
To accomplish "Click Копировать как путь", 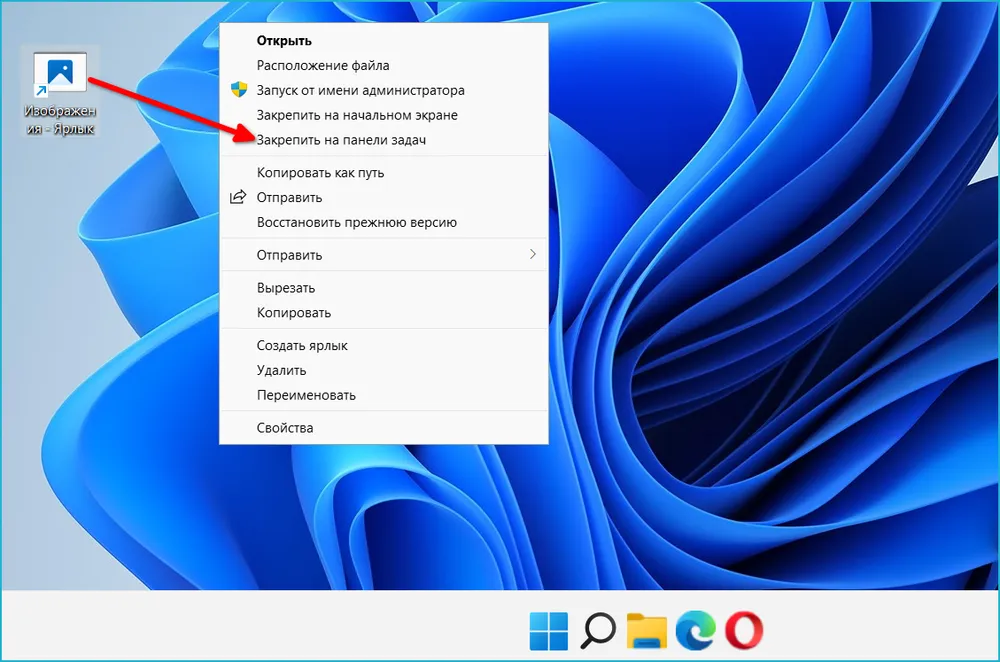I will [x=320, y=172].
